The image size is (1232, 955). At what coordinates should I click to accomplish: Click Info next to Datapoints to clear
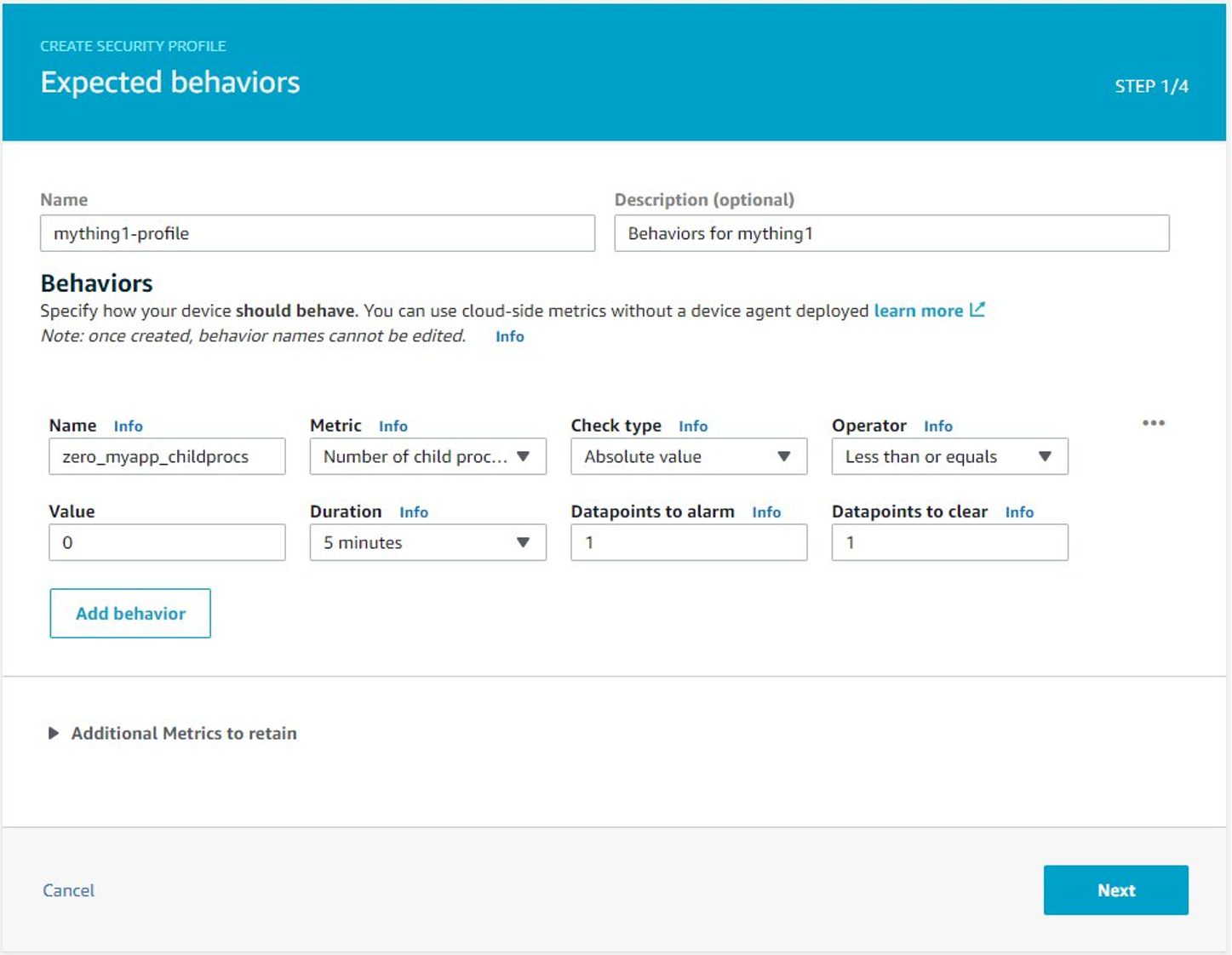pos(1018,512)
